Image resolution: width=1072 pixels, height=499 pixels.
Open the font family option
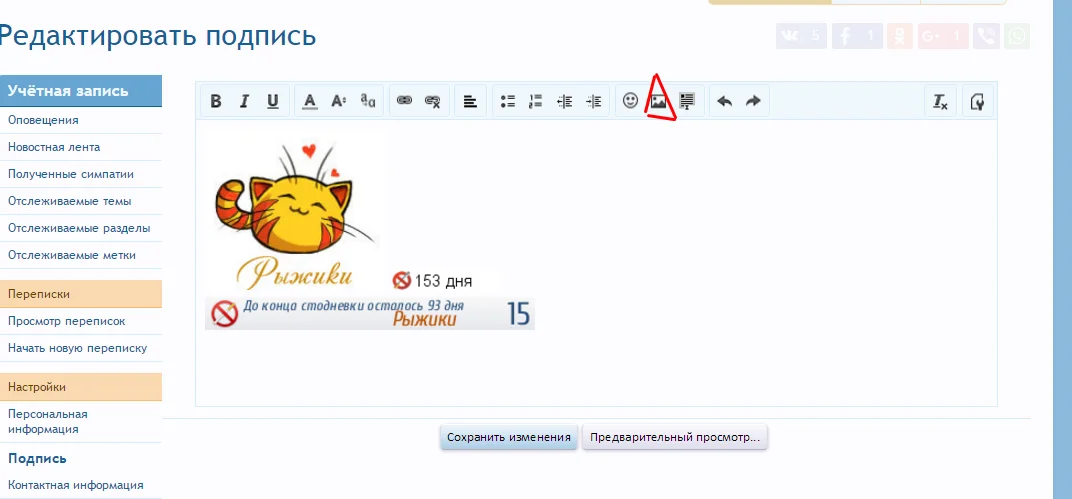coord(368,101)
